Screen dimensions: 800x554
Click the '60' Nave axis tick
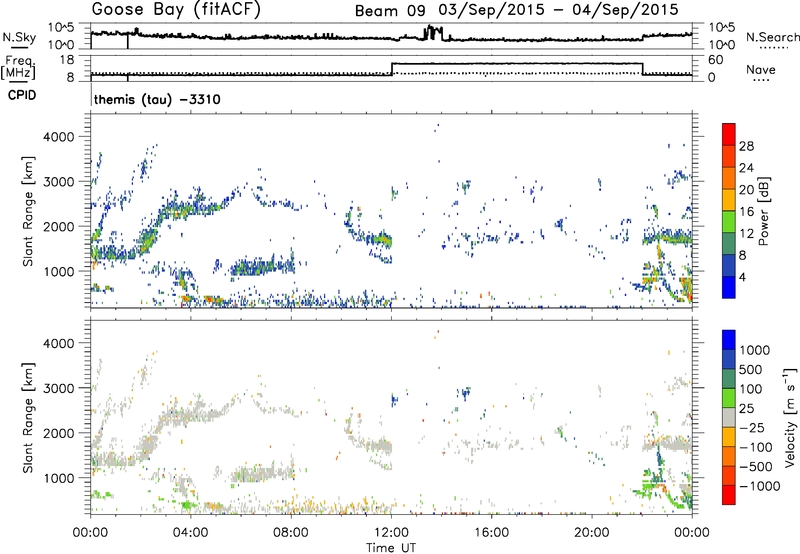716,60
